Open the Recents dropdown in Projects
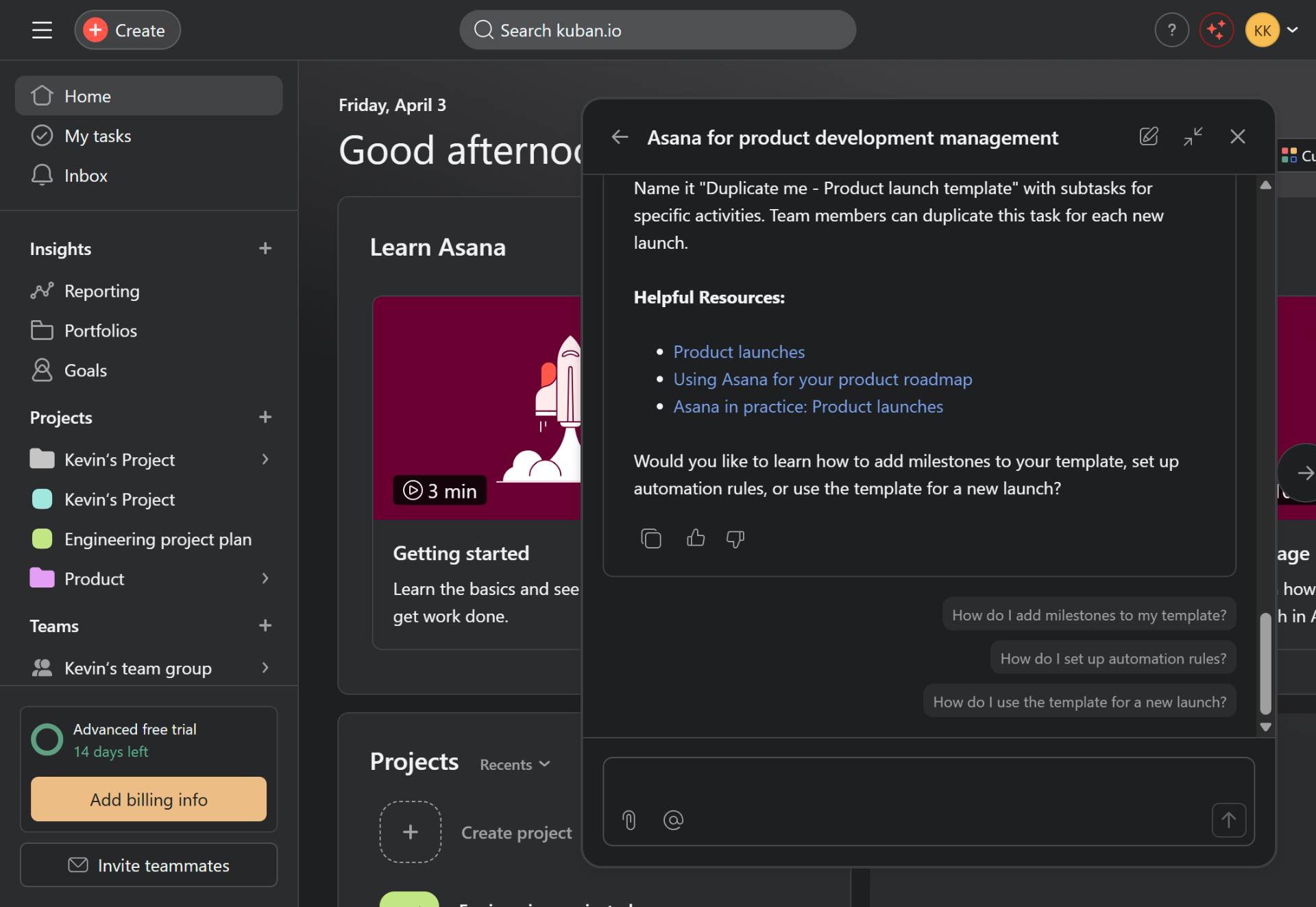1316x907 pixels. tap(515, 764)
